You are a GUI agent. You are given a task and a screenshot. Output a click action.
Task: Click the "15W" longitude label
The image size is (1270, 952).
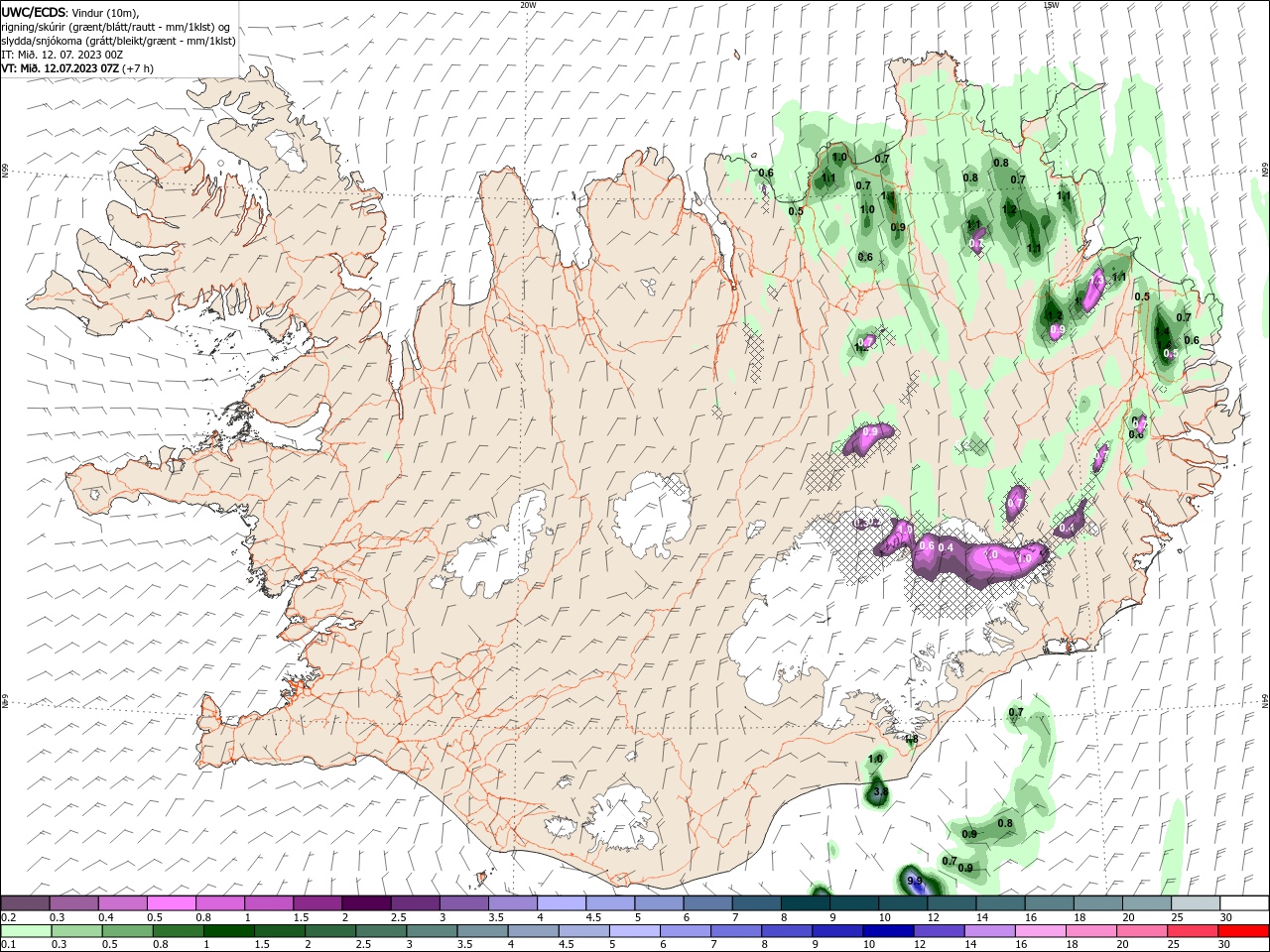[1051, 5]
